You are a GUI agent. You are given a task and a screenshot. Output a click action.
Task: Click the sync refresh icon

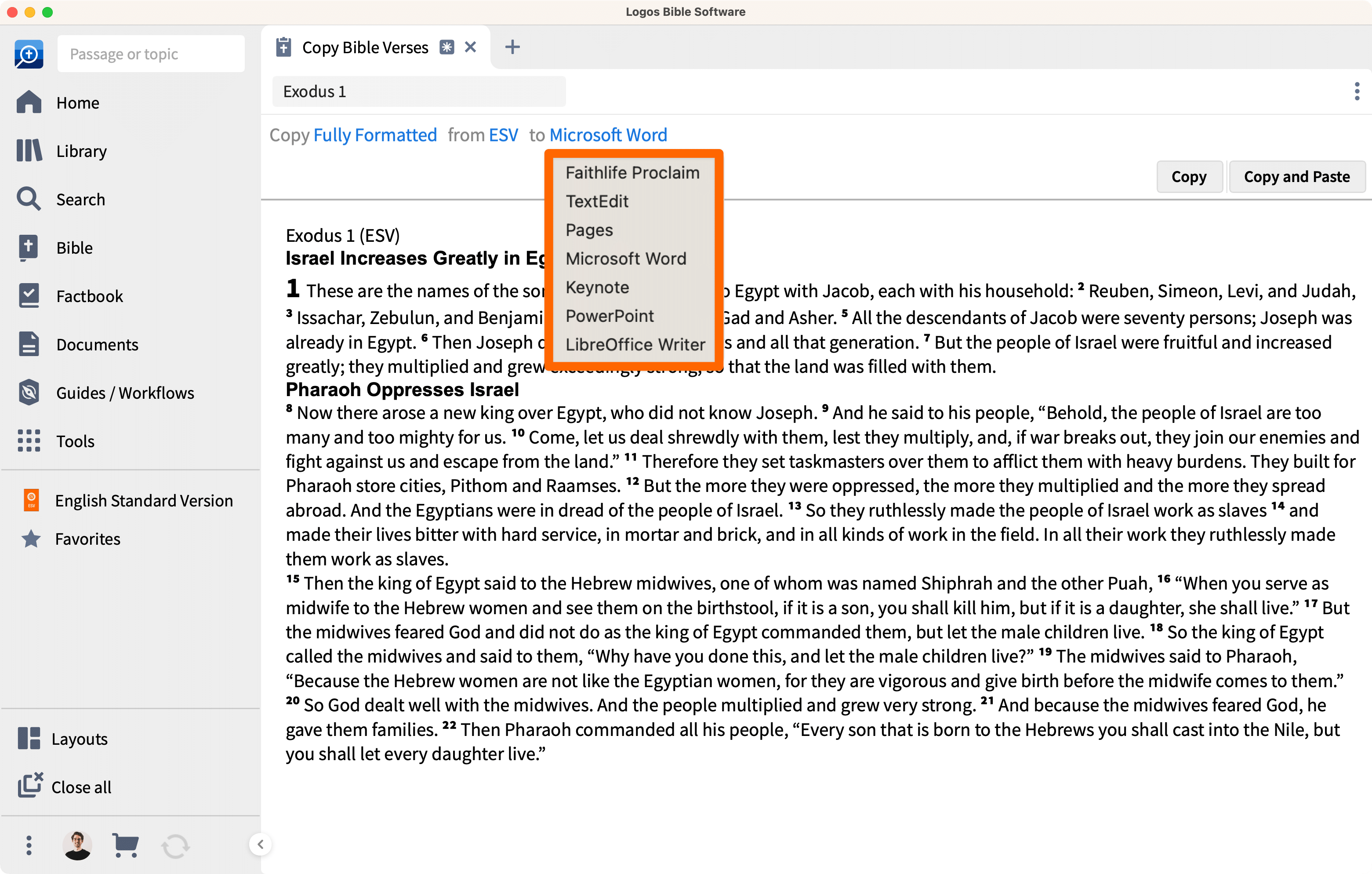point(175,846)
